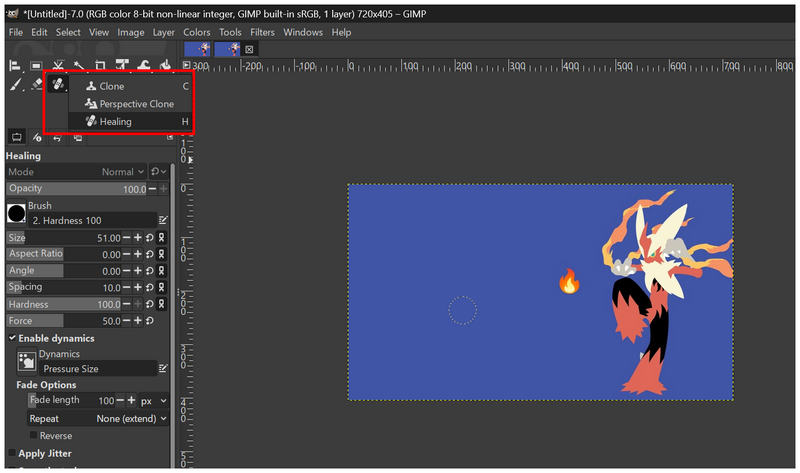Image resolution: width=800 pixels, height=473 pixels.
Task: Reset Aspect Ratio to brush default
Action: (x=149, y=254)
